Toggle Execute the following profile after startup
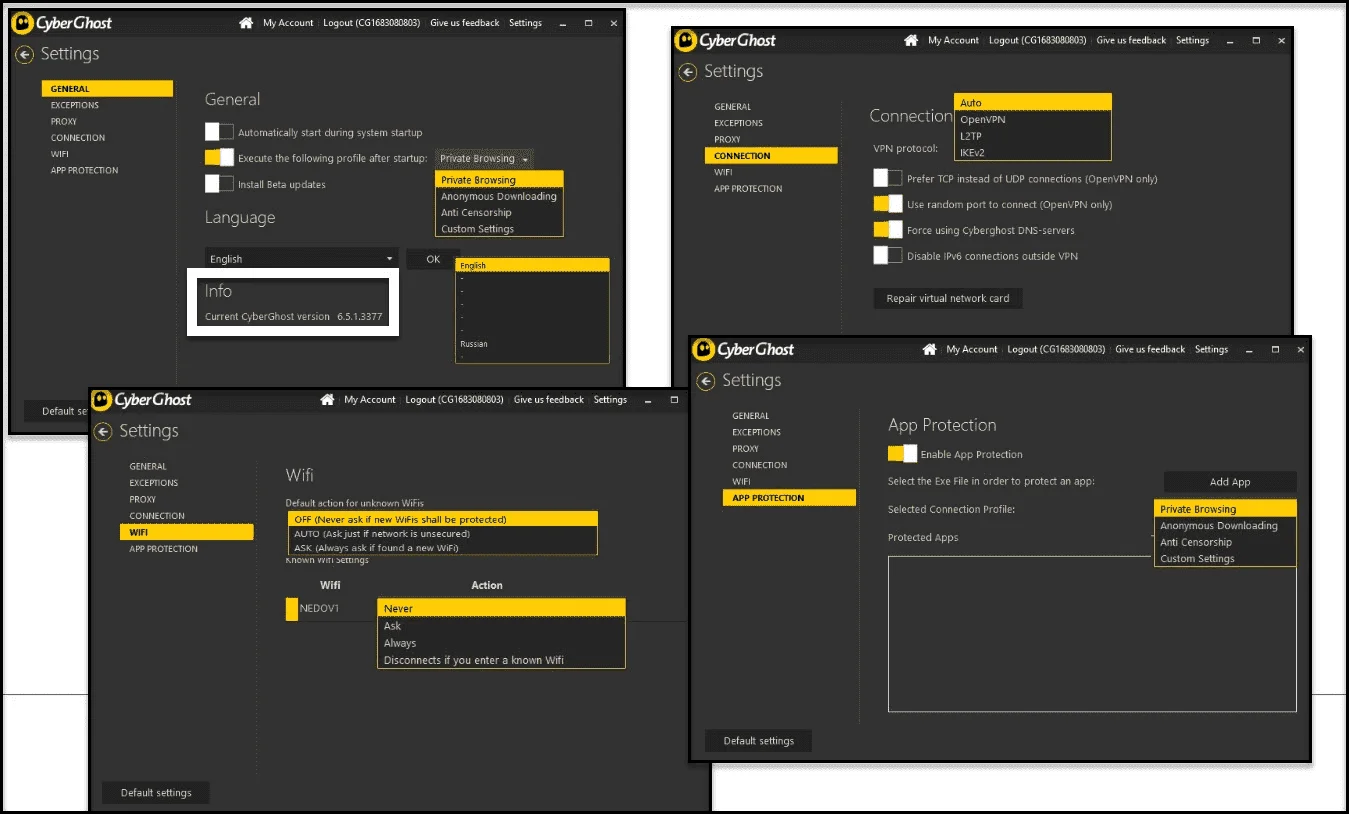Image resolution: width=1349 pixels, height=814 pixels. click(219, 158)
